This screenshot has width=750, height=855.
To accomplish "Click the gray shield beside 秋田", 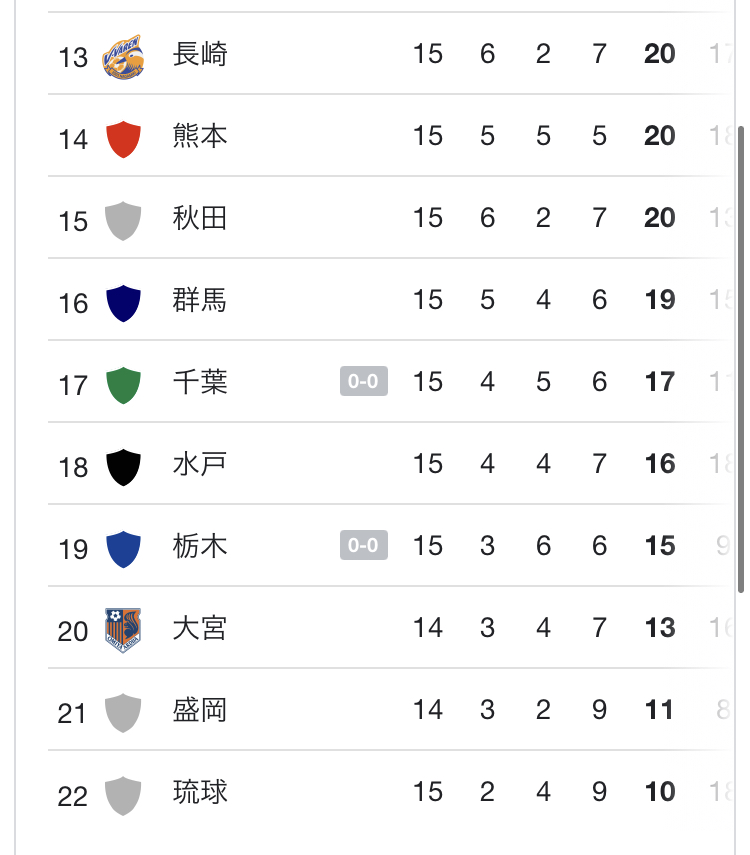I will coord(123,220).
